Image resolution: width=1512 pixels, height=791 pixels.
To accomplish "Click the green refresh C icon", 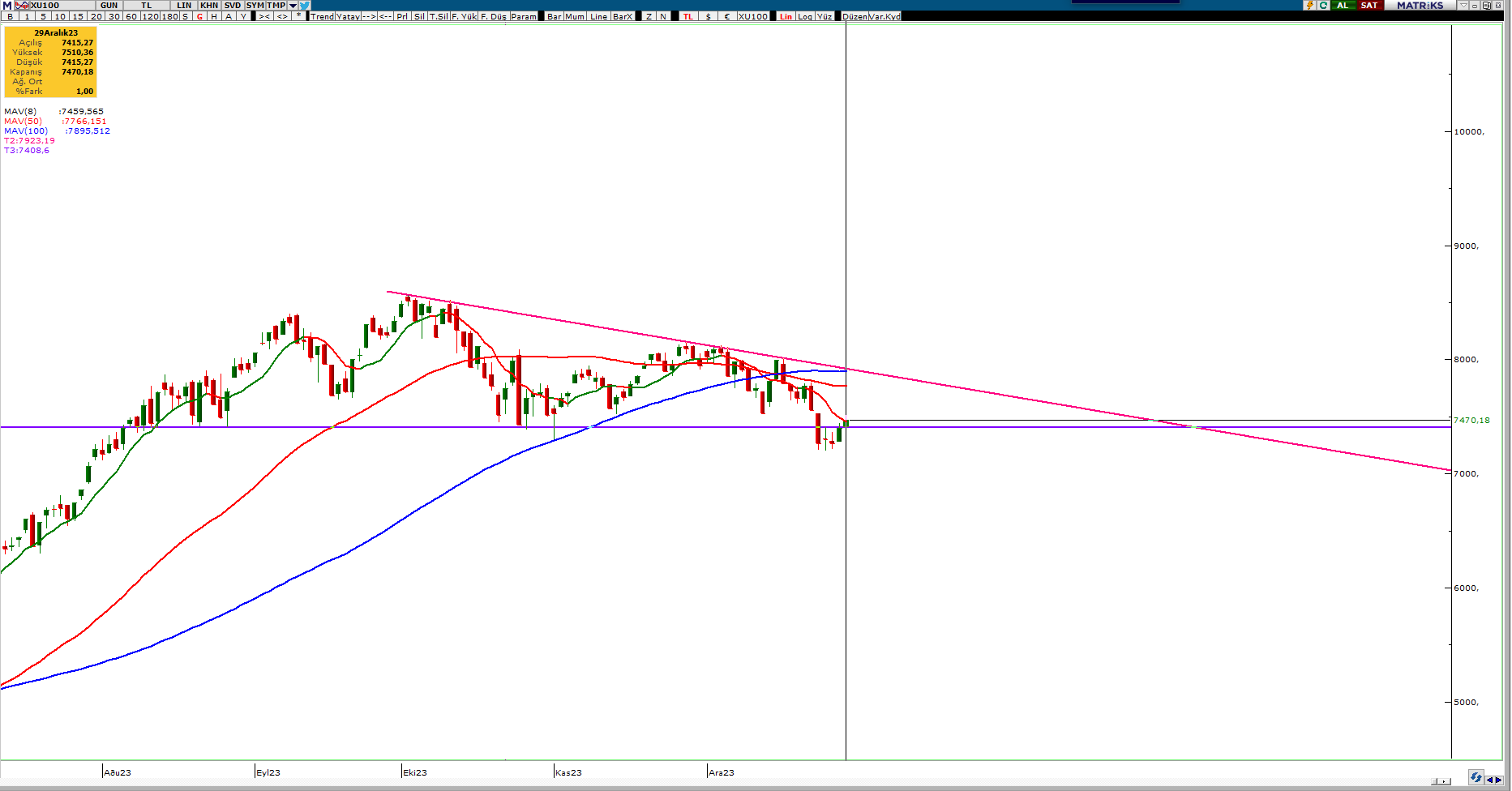I will (x=1324, y=6).
